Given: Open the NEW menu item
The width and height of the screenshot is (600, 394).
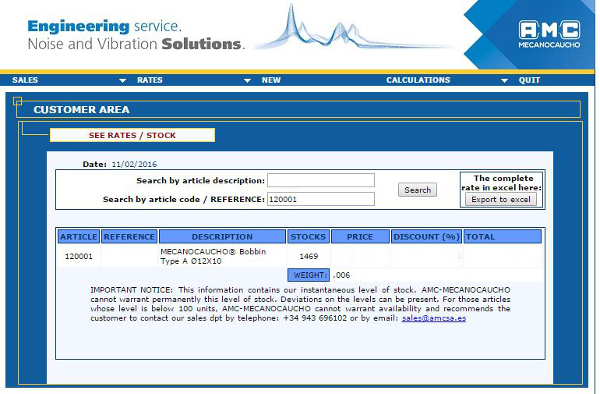Looking at the screenshot, I should [x=271, y=80].
